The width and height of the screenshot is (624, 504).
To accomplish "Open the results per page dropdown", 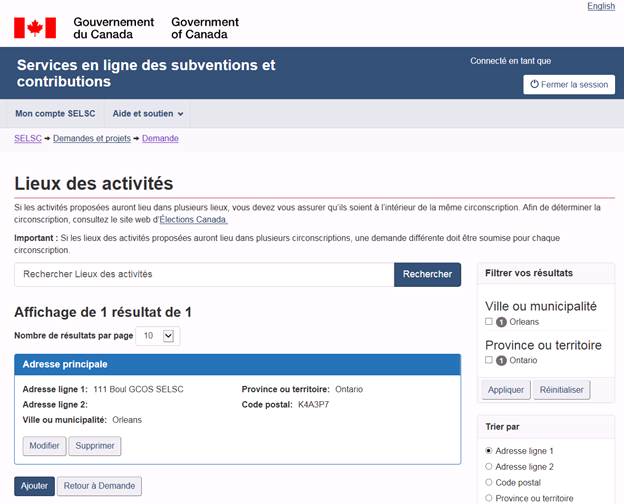I will click(158, 337).
